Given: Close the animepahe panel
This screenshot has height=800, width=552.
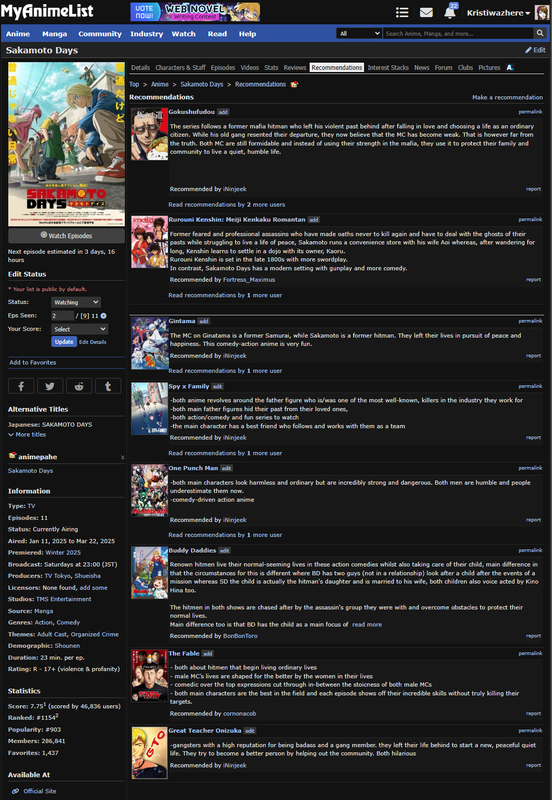Looking at the screenshot, I should (122, 457).
